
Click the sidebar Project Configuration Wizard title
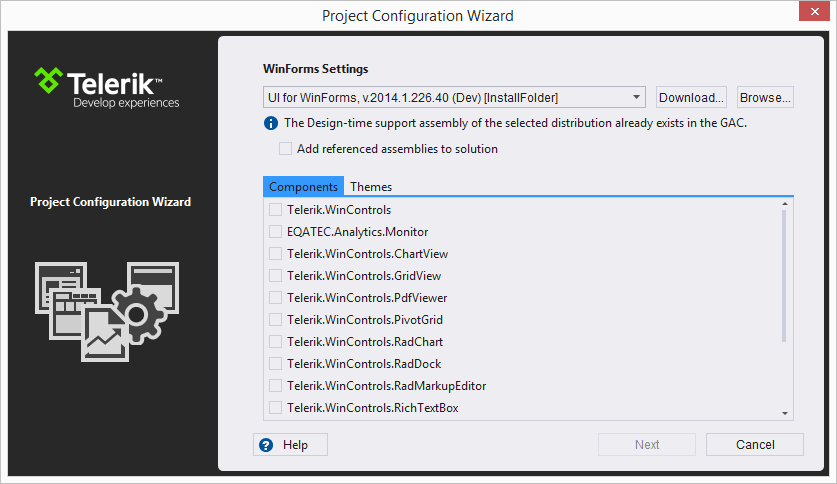coord(110,202)
